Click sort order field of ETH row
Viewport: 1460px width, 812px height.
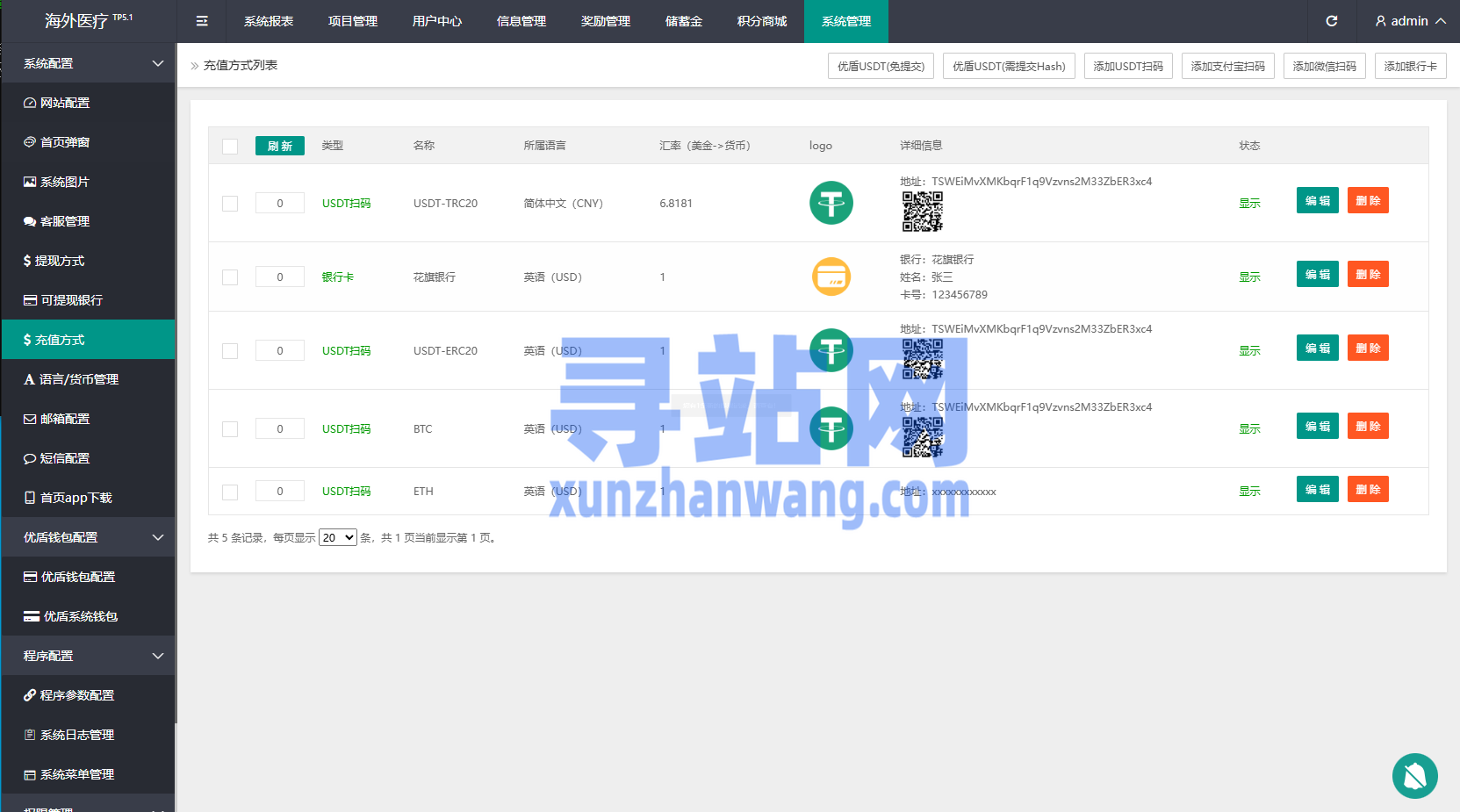[x=280, y=491]
